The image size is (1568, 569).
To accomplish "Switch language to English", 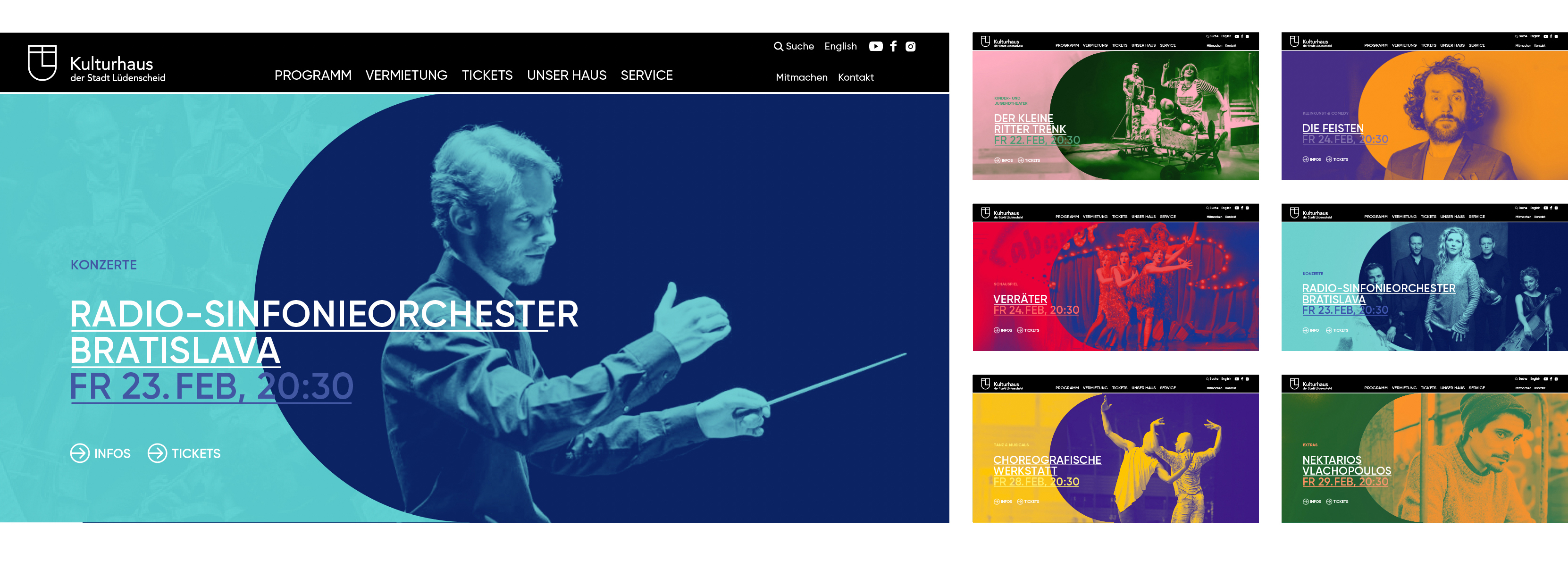I will [840, 46].
